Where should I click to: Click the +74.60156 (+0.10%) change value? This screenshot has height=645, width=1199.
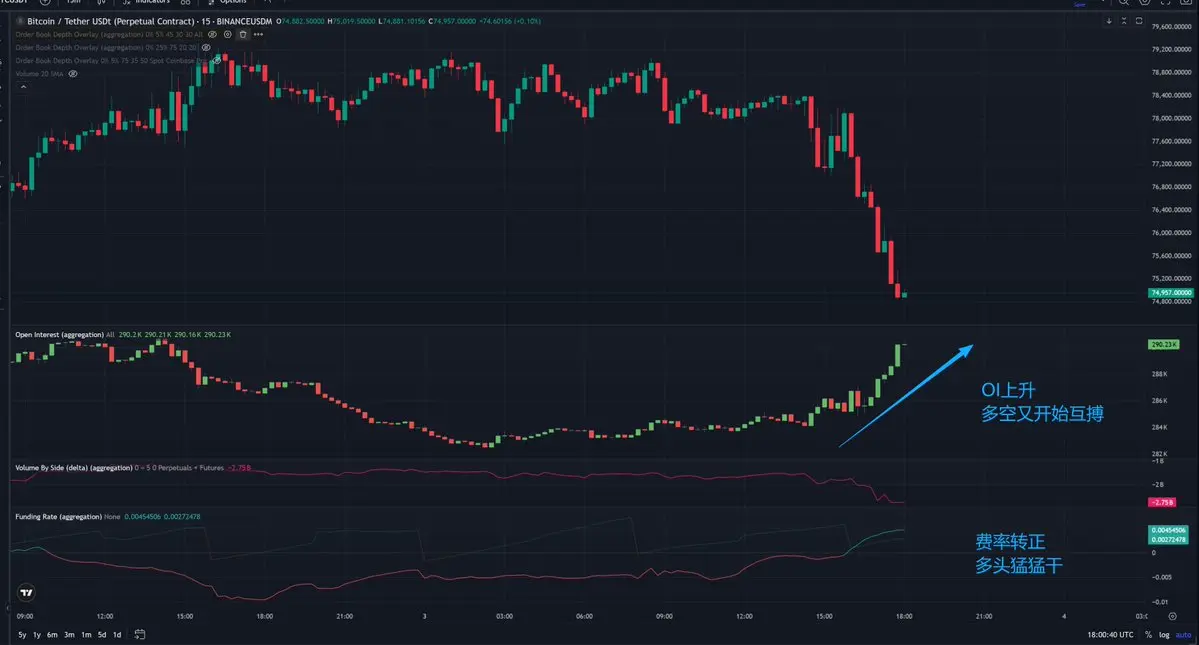(509, 21)
